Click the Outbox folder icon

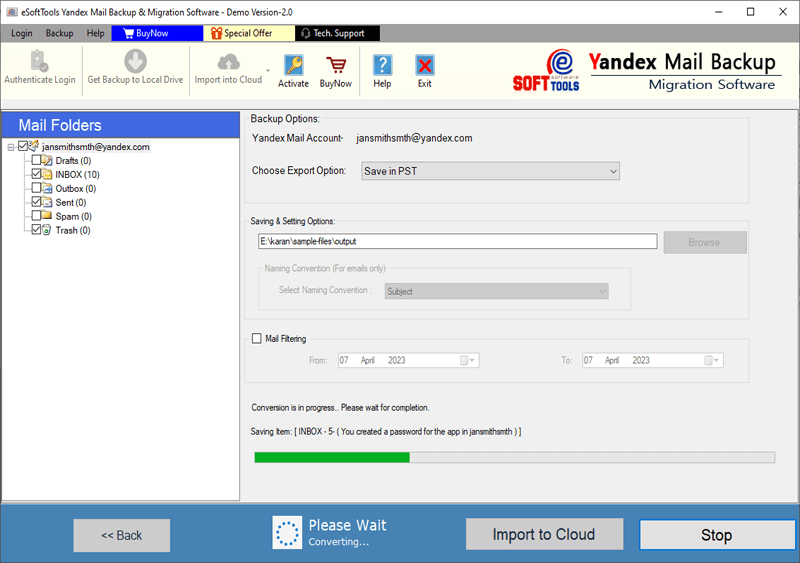point(47,188)
